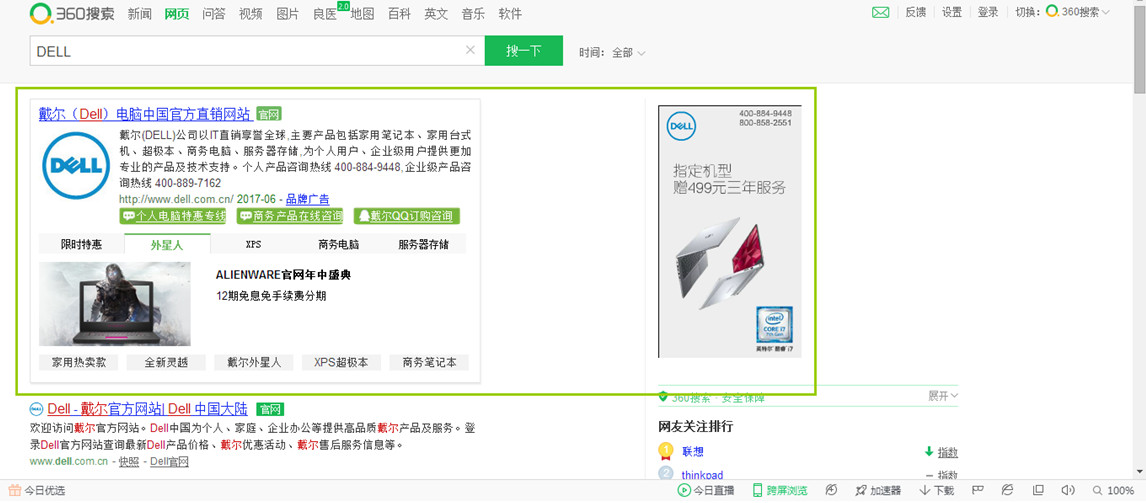
Task: Open the Dell laptops banner ad on the right
Action: (x=729, y=231)
